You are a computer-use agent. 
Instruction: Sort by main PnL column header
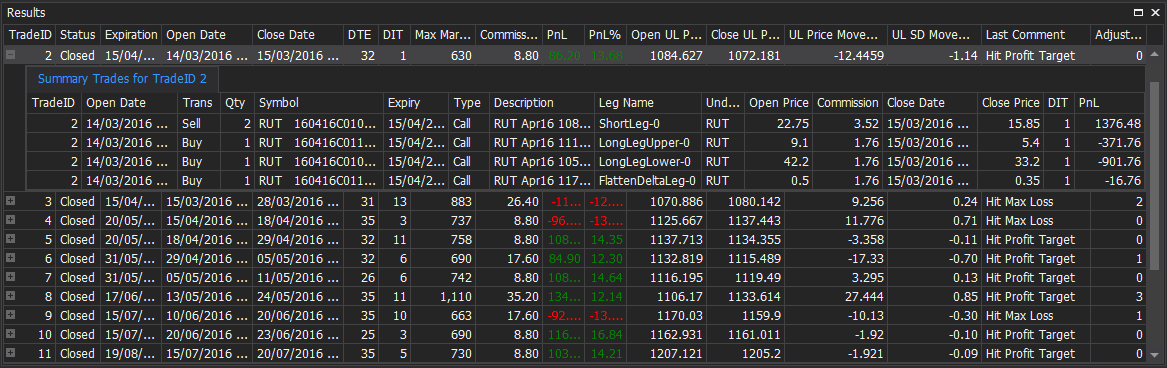pyautogui.click(x=563, y=35)
